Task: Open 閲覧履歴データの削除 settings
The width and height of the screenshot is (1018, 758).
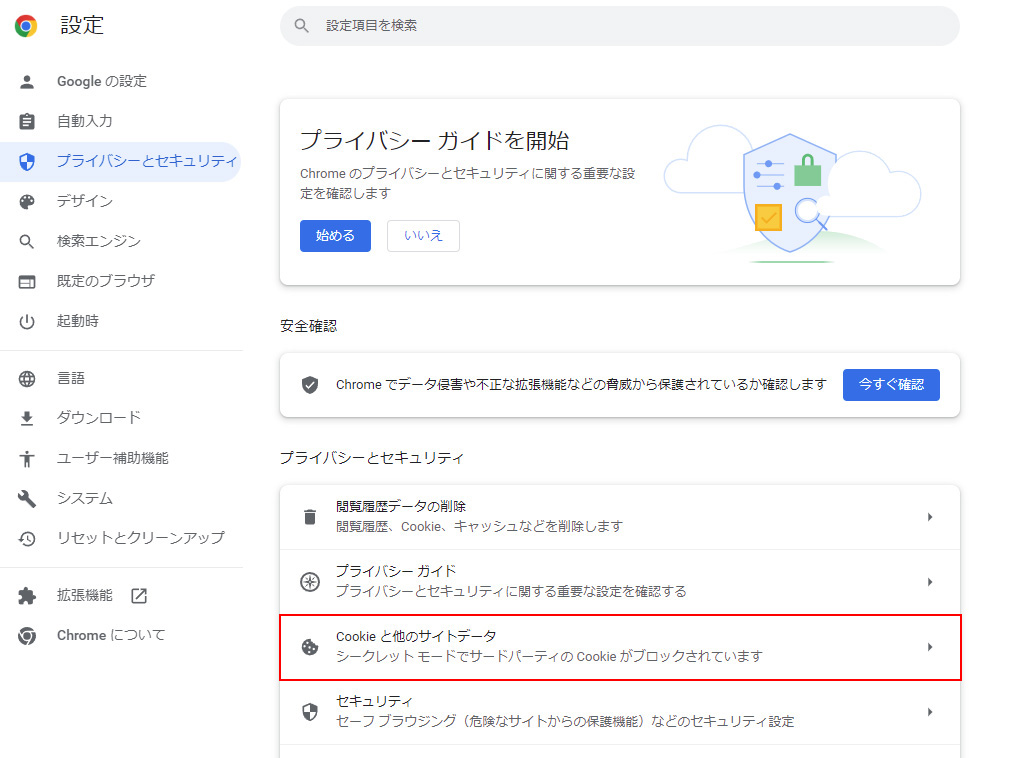Action: pyautogui.click(x=620, y=517)
